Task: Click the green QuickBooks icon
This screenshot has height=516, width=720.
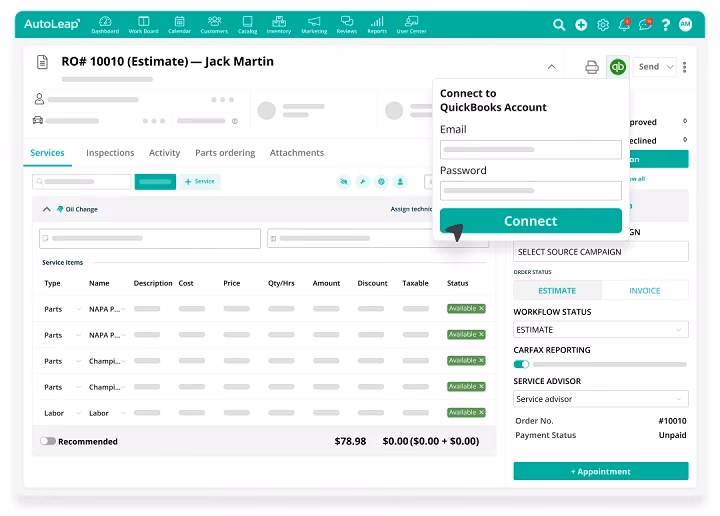Action: [x=618, y=67]
